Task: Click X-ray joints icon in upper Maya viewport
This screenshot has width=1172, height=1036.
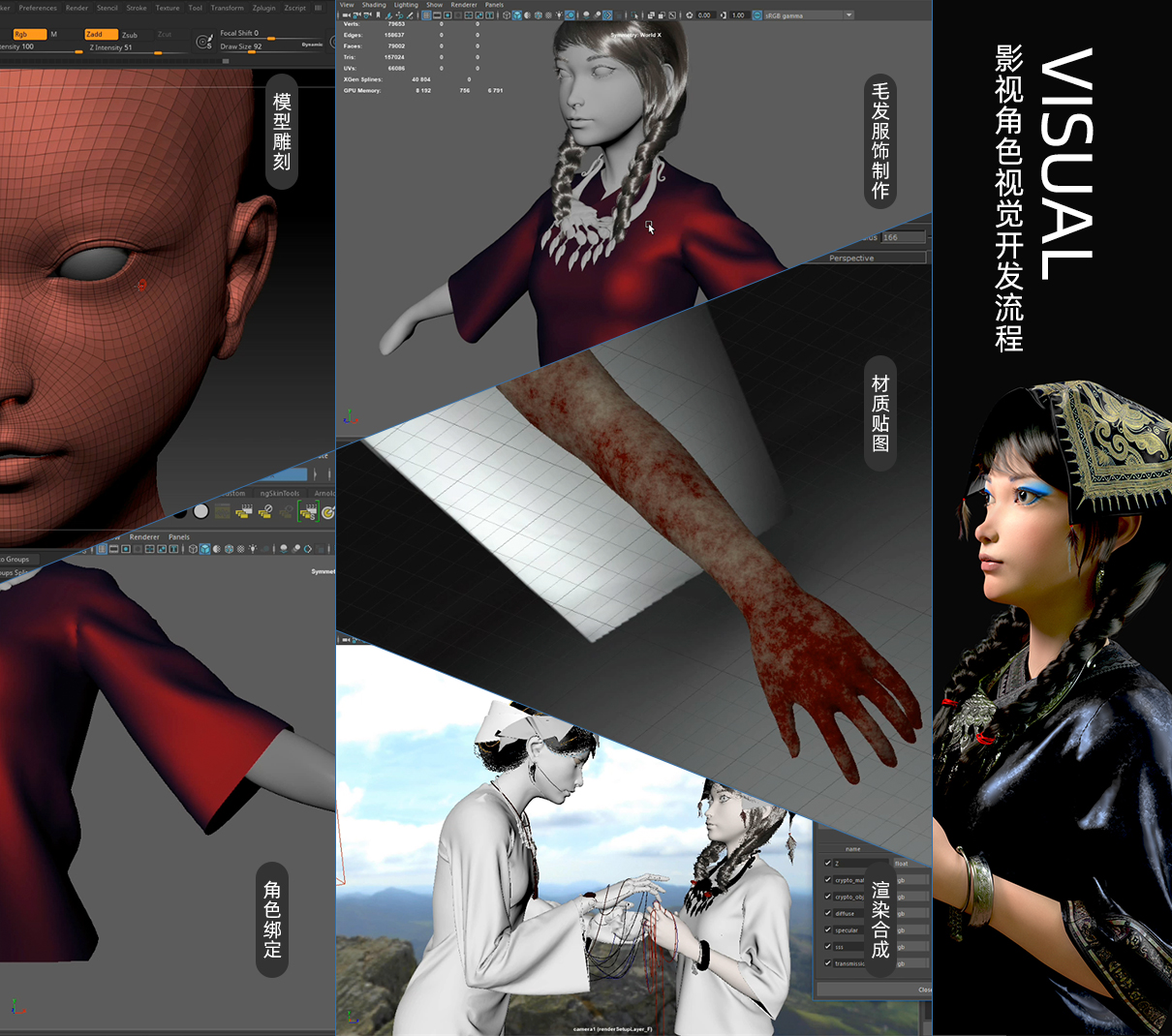Action: point(672,15)
